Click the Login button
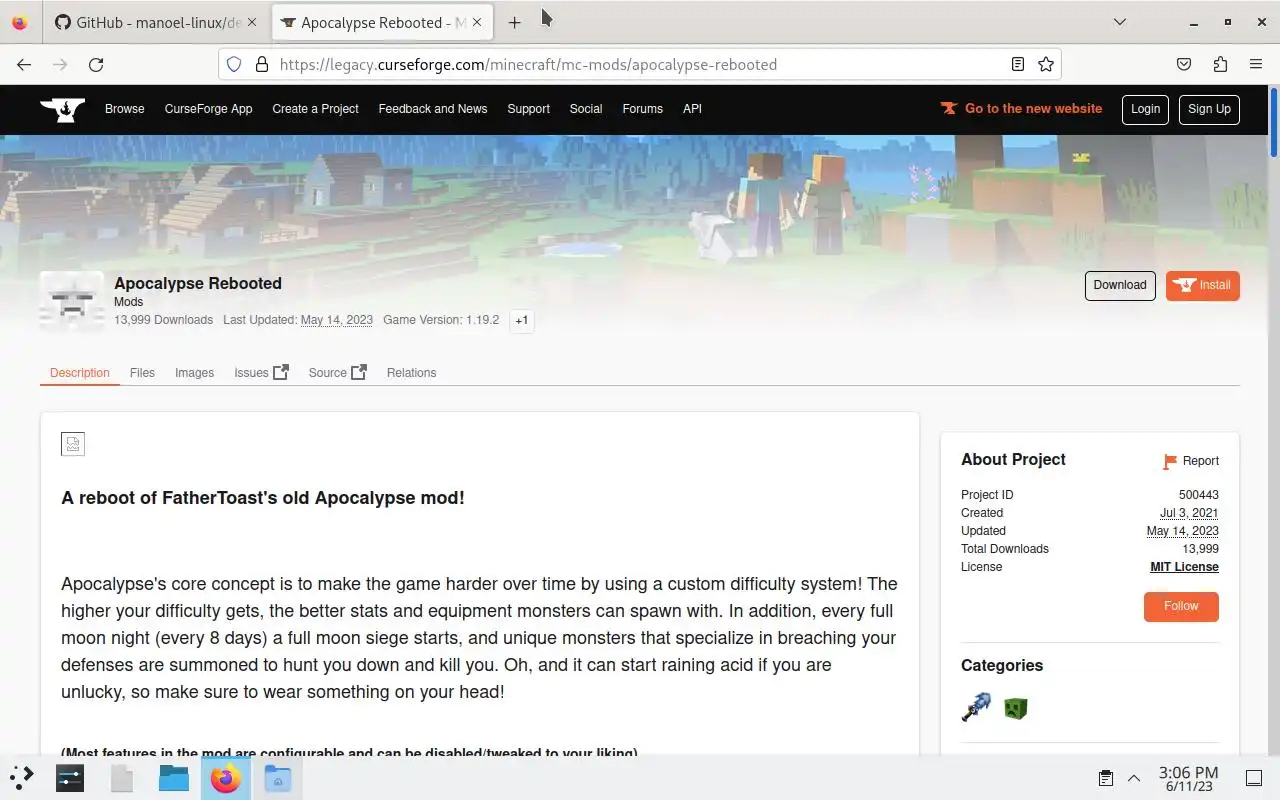 [1145, 109]
